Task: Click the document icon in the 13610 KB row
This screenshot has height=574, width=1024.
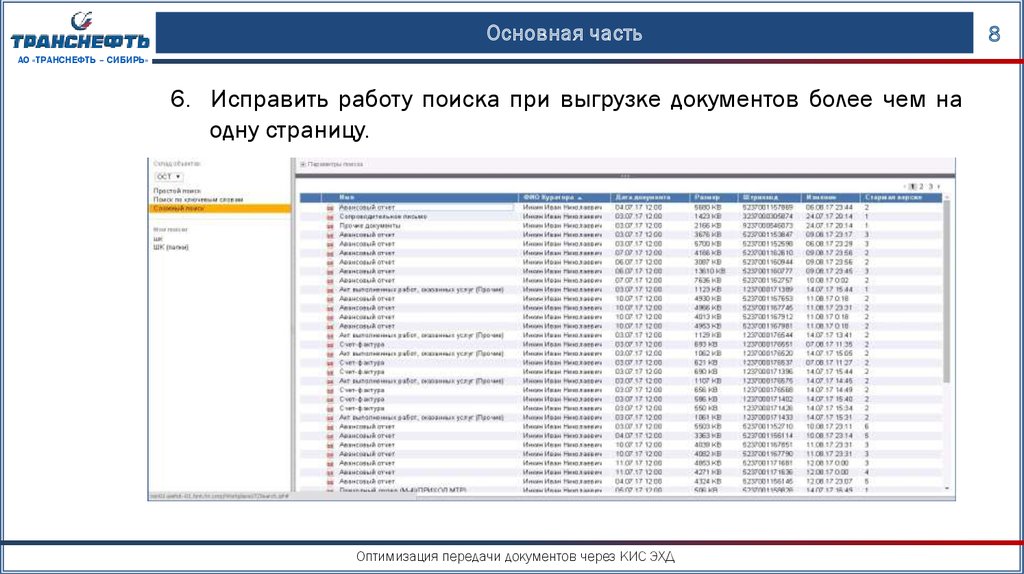Action: [330, 272]
